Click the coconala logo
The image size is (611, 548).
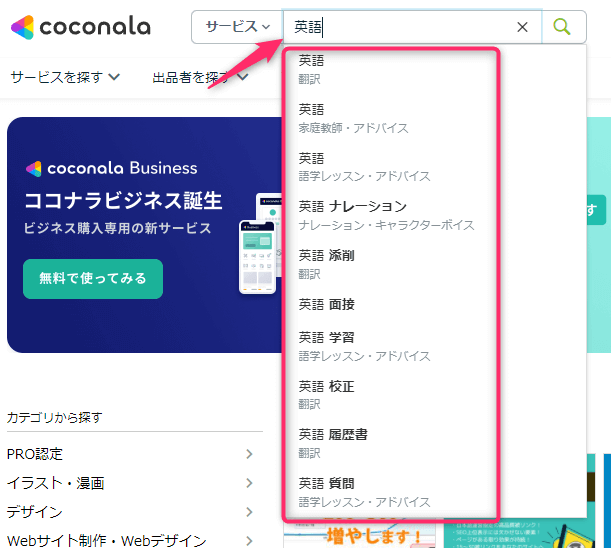coord(81,27)
